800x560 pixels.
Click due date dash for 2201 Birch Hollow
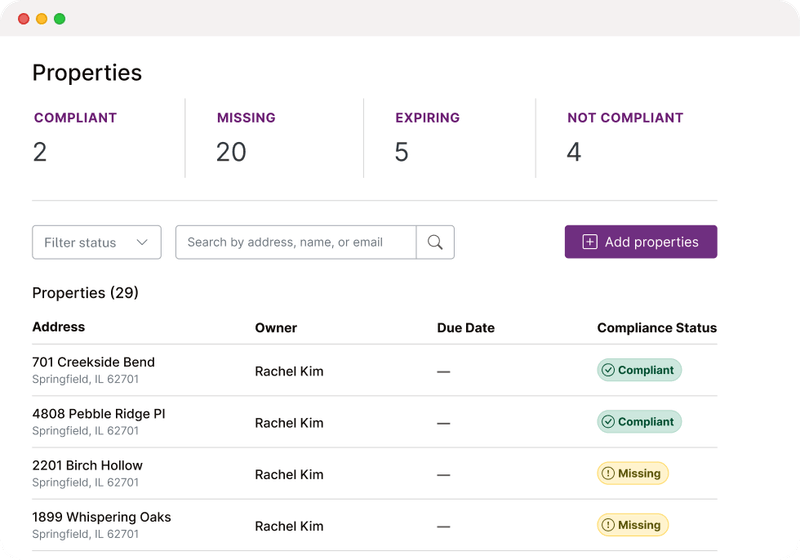point(443,475)
